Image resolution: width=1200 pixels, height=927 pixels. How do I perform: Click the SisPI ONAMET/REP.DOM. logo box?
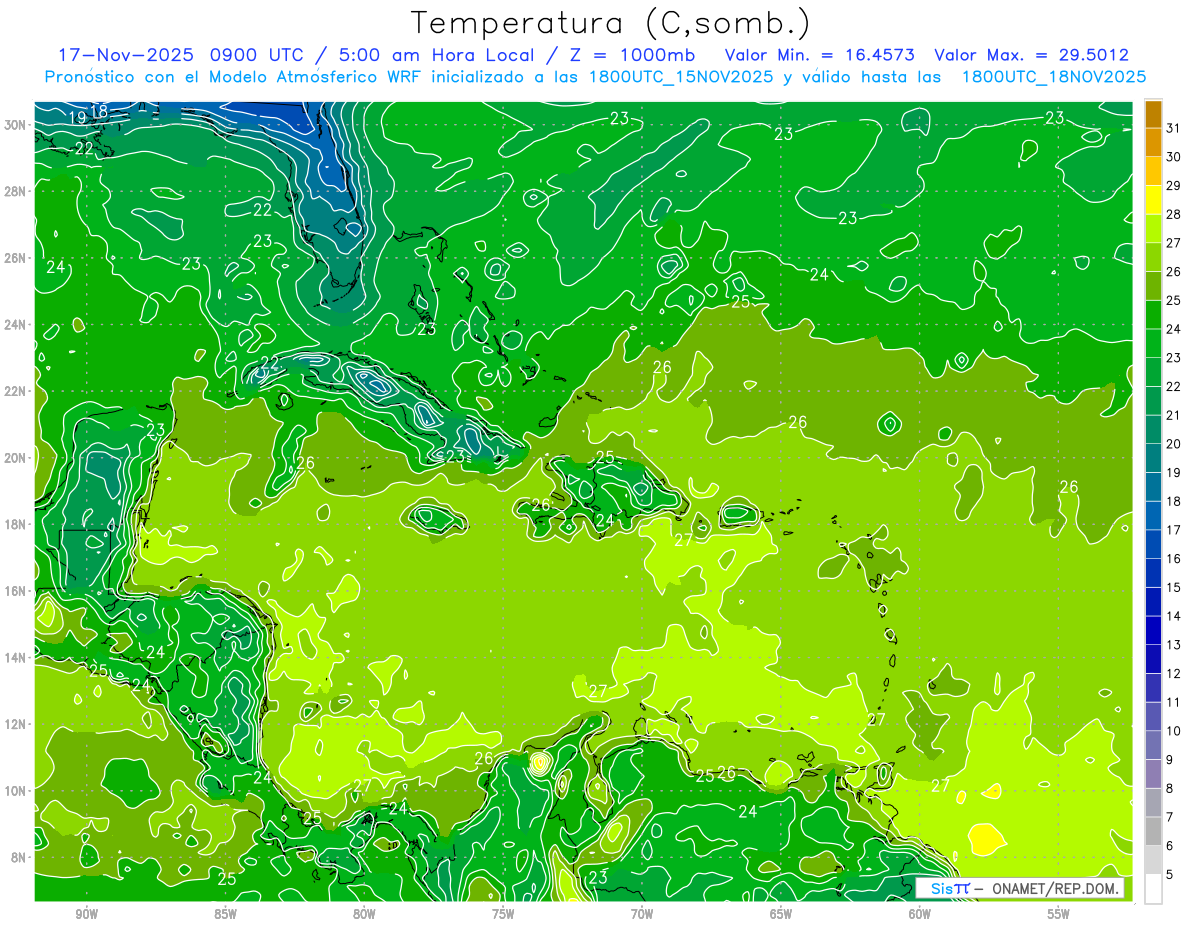[1020, 888]
